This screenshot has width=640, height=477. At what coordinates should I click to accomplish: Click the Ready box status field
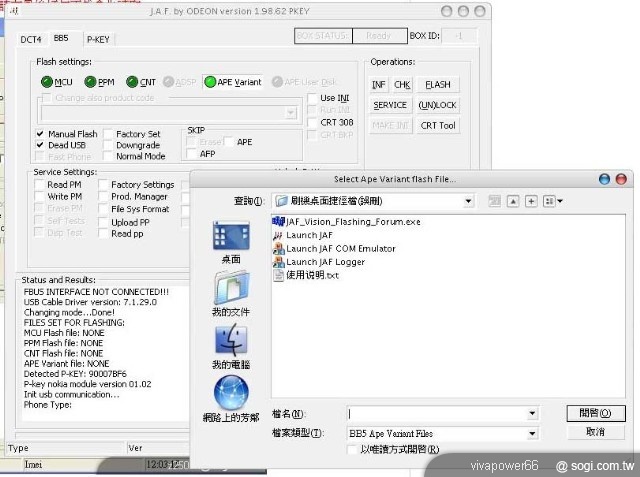pyautogui.click(x=380, y=36)
